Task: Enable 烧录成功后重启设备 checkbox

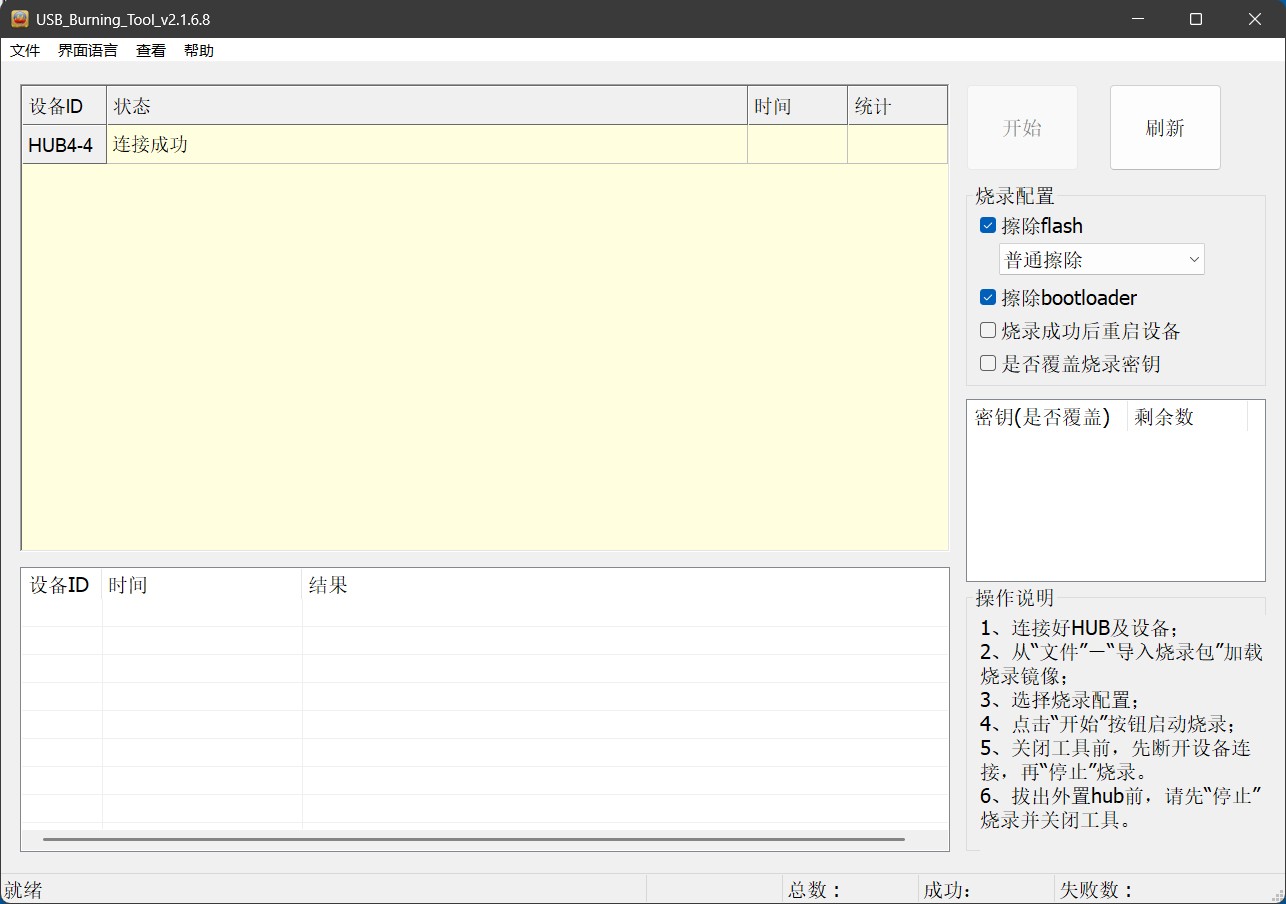Action: tap(988, 331)
